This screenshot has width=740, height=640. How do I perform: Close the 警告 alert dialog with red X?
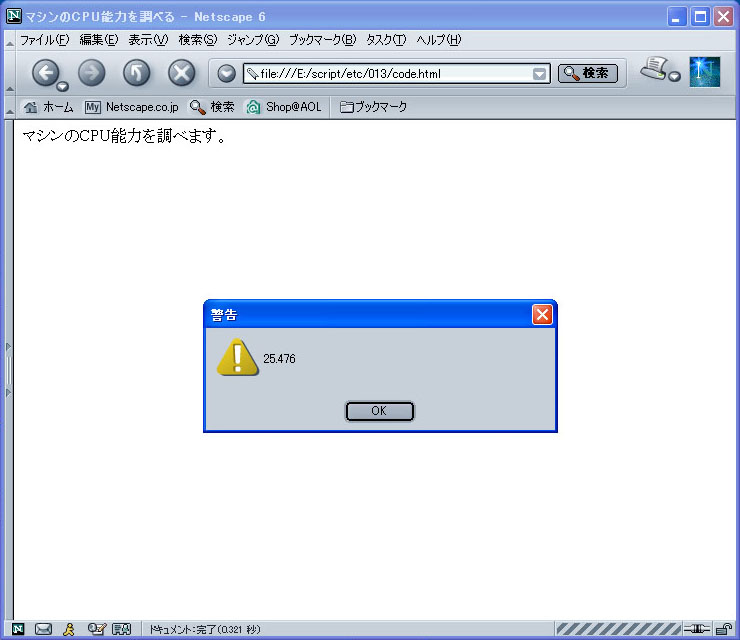(542, 314)
